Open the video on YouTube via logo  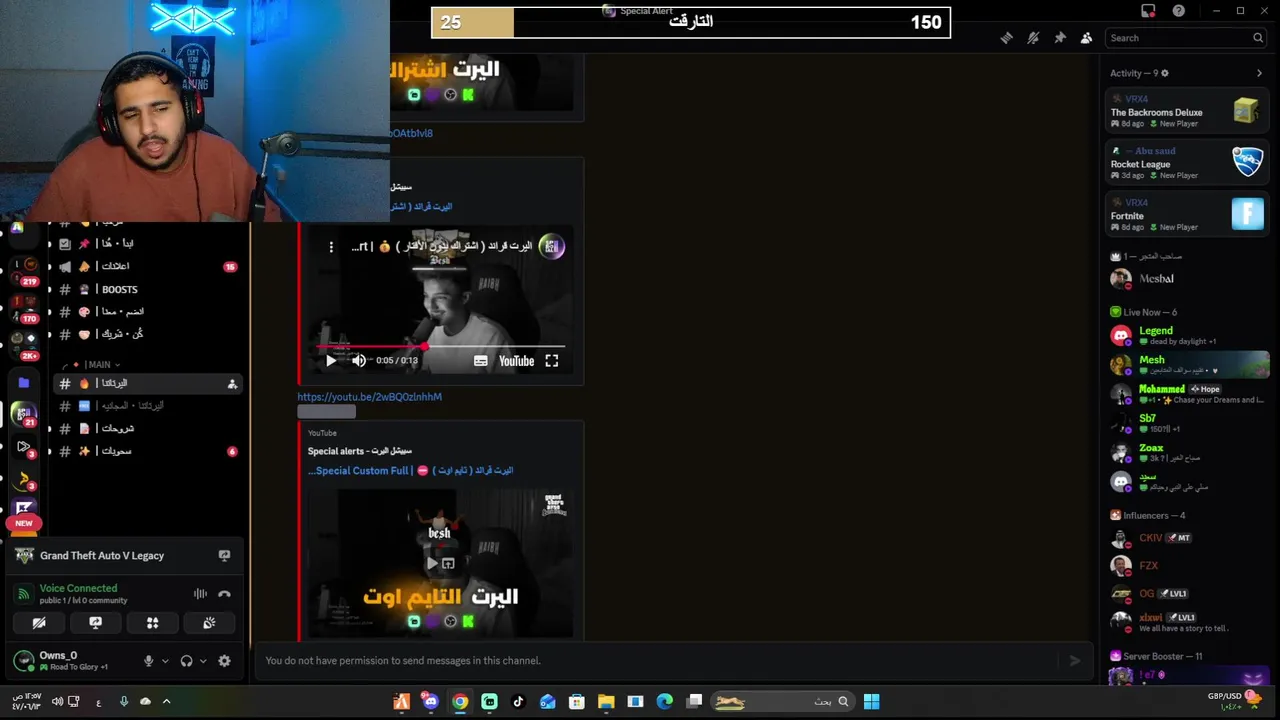point(516,361)
